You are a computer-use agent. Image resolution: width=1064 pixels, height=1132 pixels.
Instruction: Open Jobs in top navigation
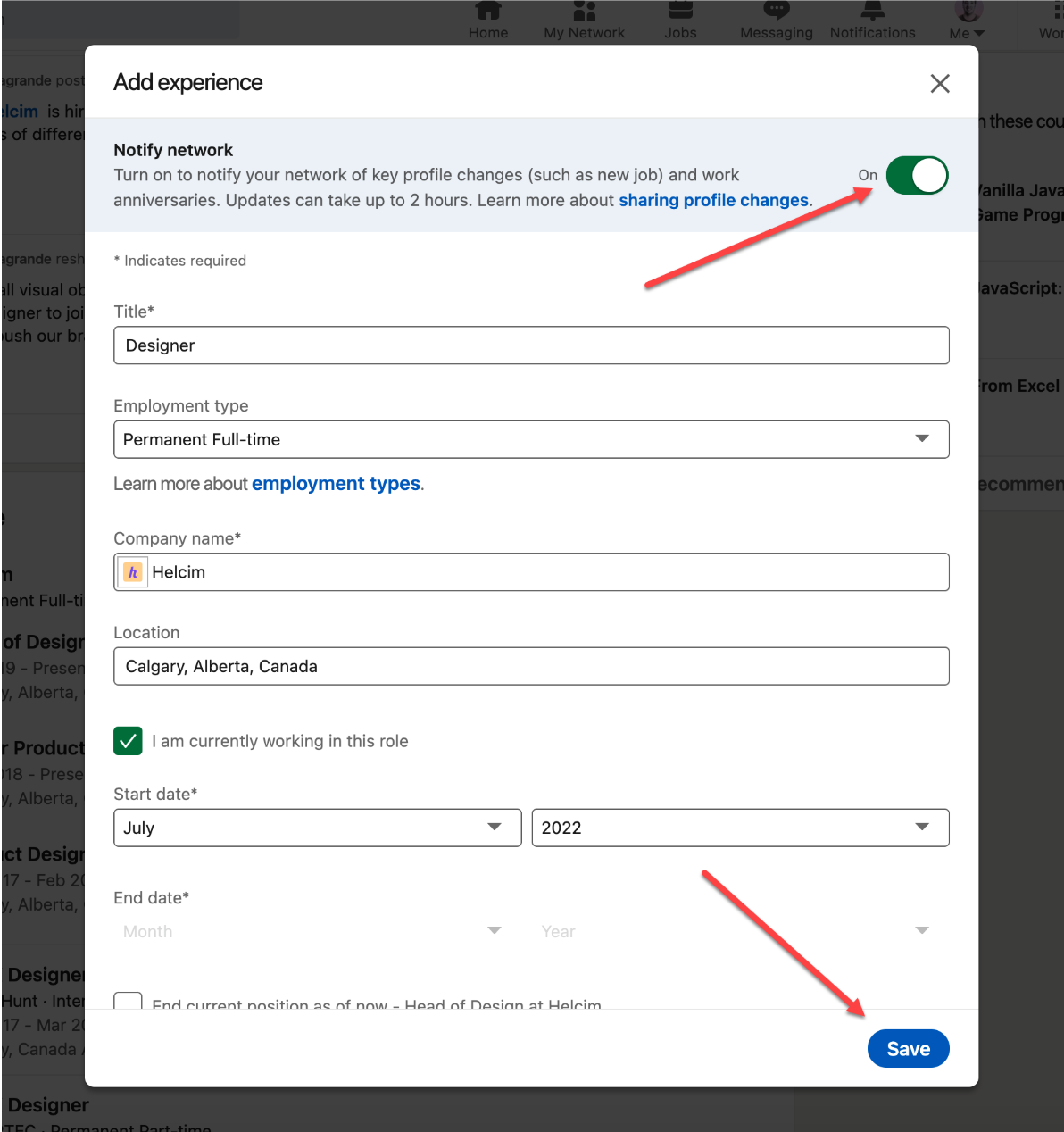680,21
